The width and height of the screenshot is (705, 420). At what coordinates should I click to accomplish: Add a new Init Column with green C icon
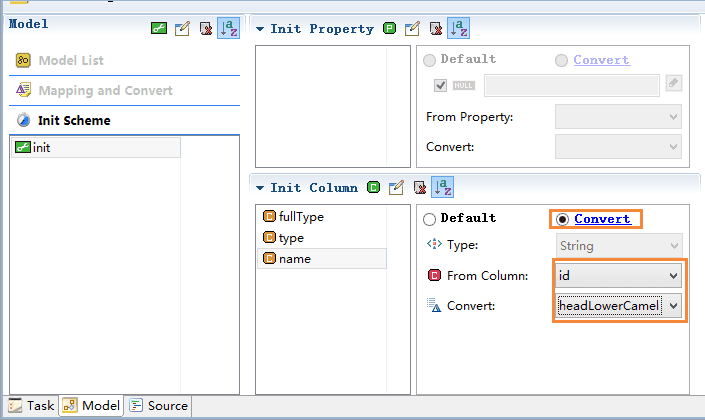[373, 187]
